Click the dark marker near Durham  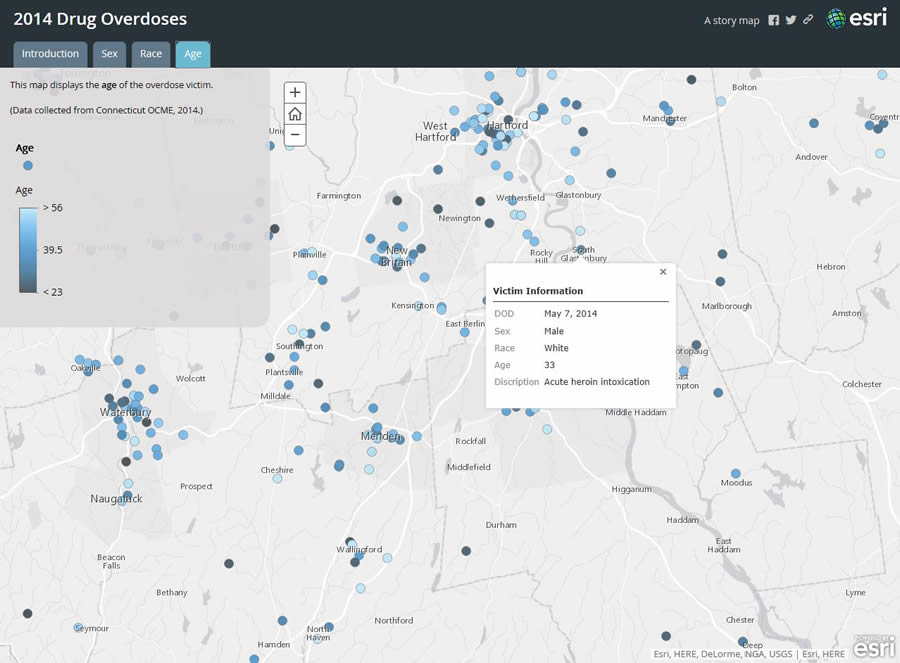(466, 551)
